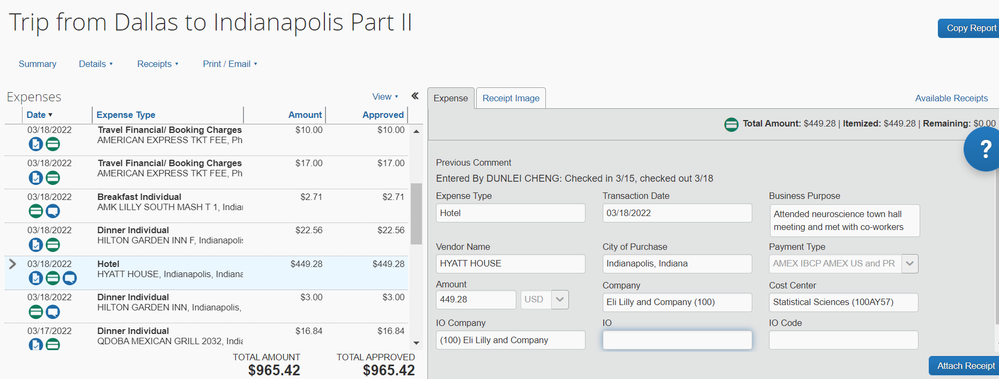Open the blue help question mark
This screenshot has height=379, width=999.
click(984, 150)
